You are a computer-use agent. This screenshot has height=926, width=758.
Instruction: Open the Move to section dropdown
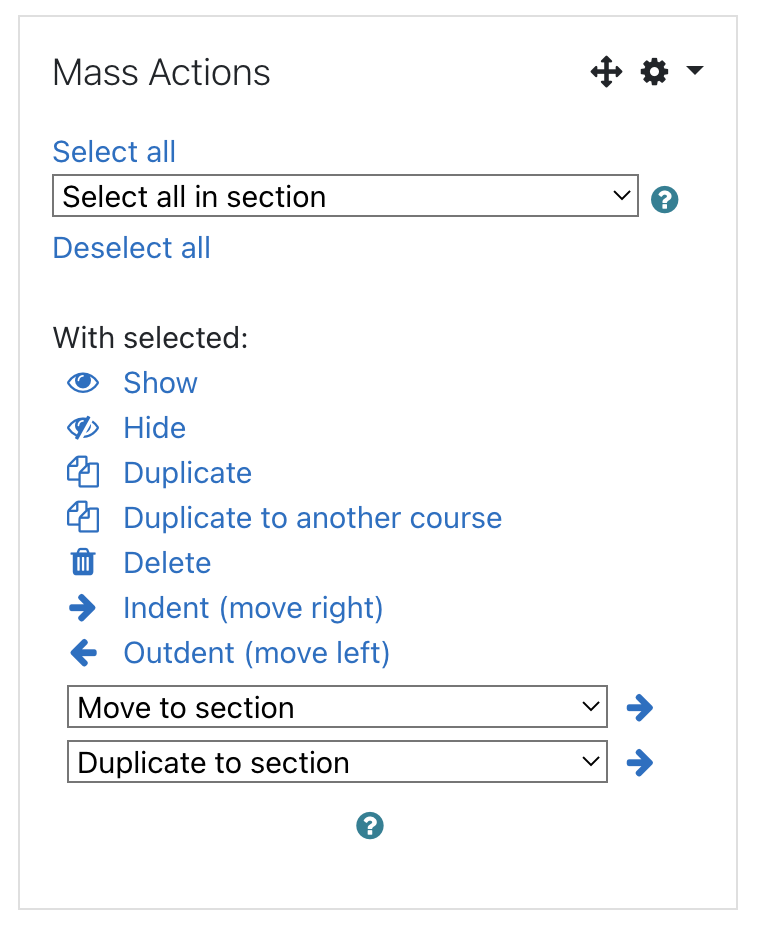point(337,707)
